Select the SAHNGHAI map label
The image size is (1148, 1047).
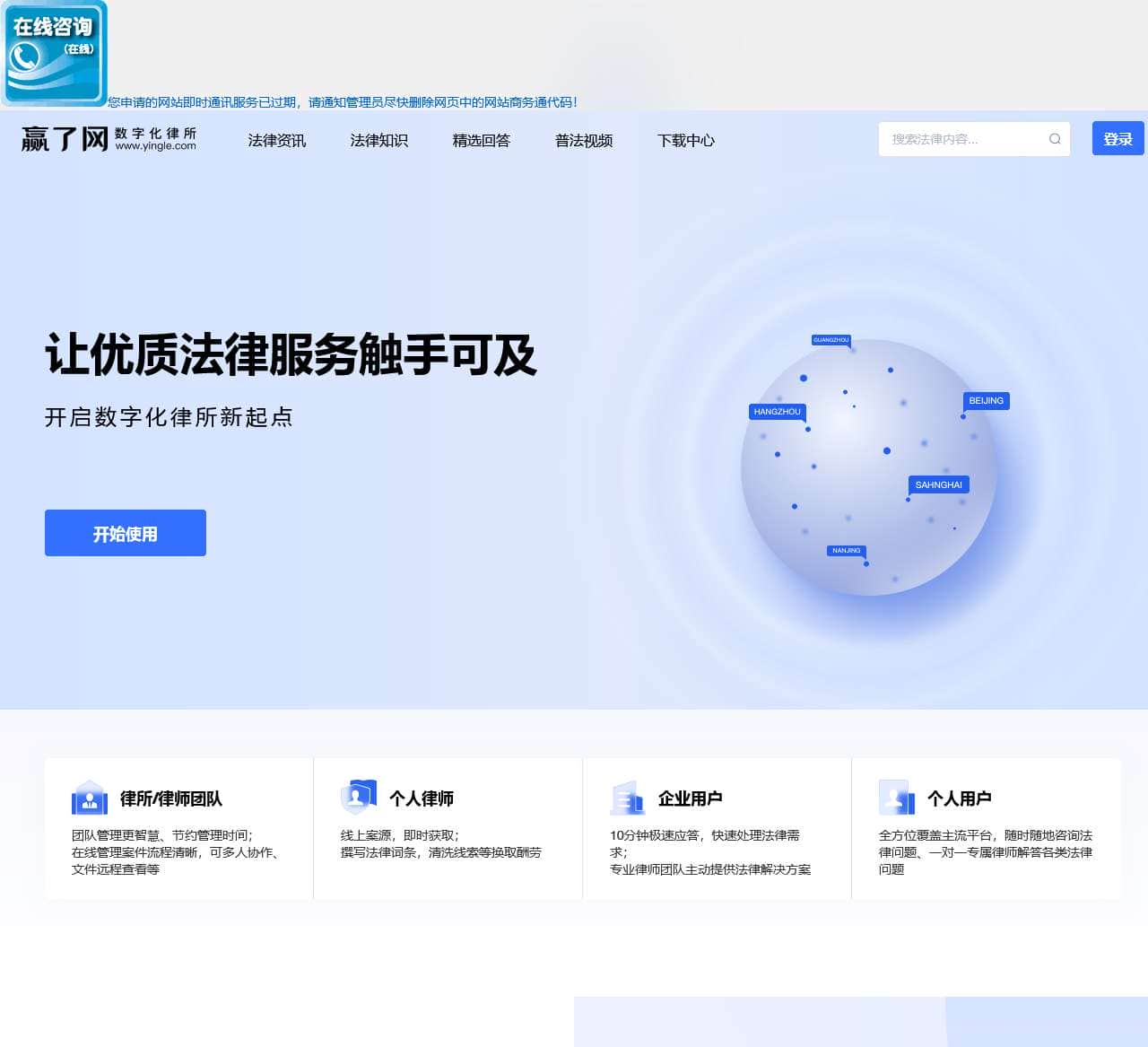(x=938, y=484)
